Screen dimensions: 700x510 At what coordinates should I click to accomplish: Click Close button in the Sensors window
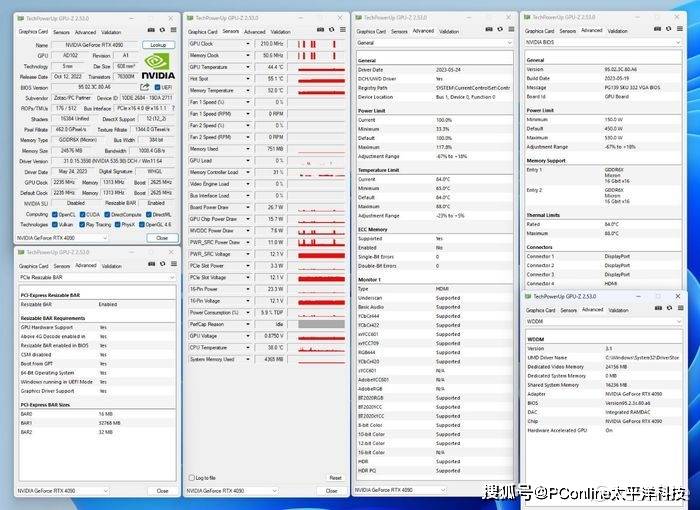332,490
